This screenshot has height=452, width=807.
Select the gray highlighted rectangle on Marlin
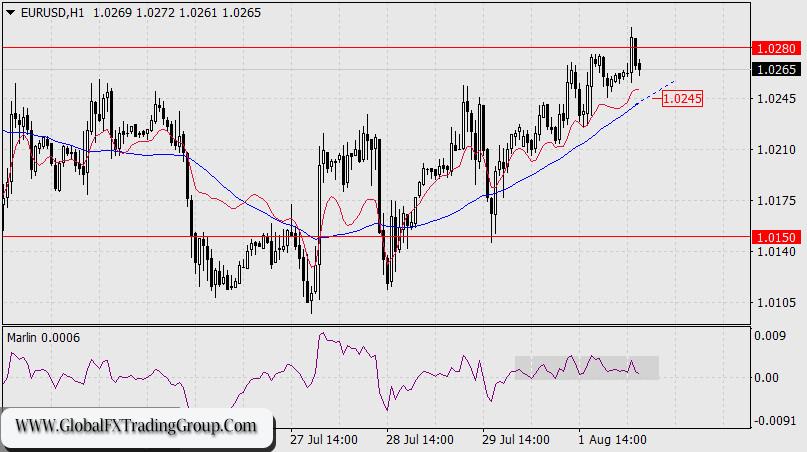(x=587, y=368)
